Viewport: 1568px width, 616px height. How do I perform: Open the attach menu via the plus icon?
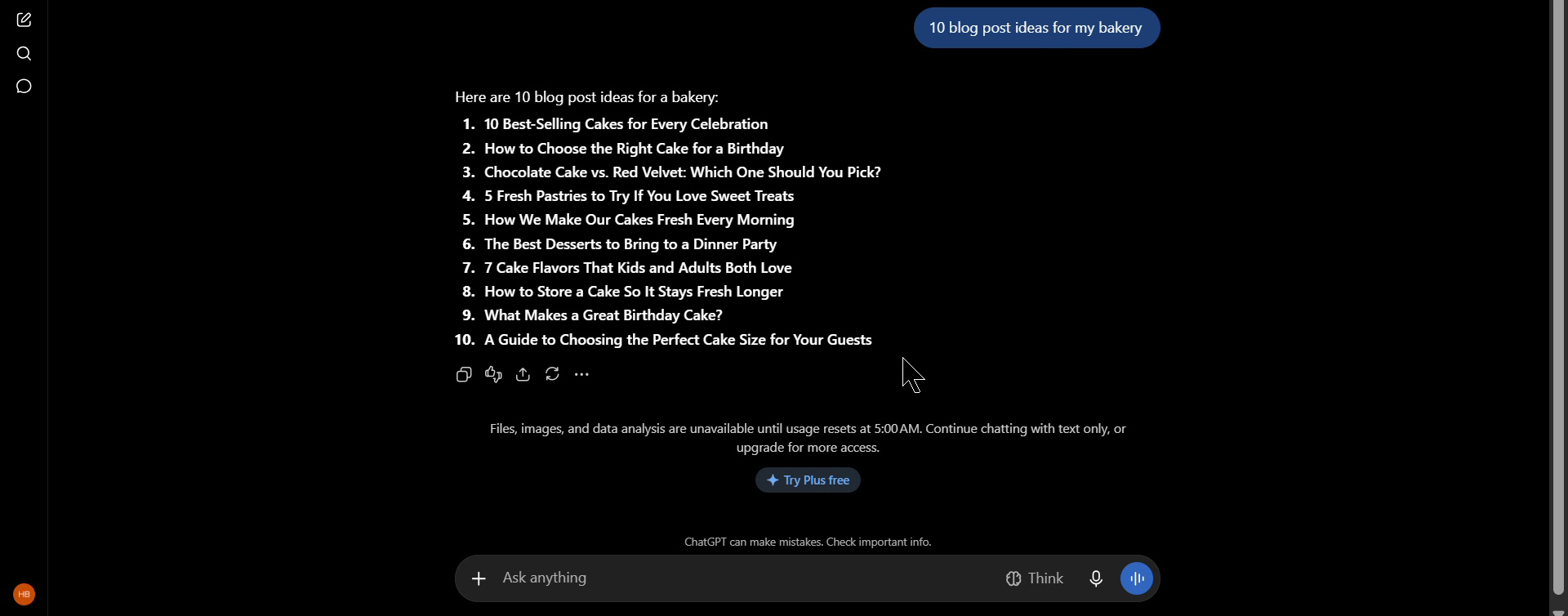click(x=479, y=579)
